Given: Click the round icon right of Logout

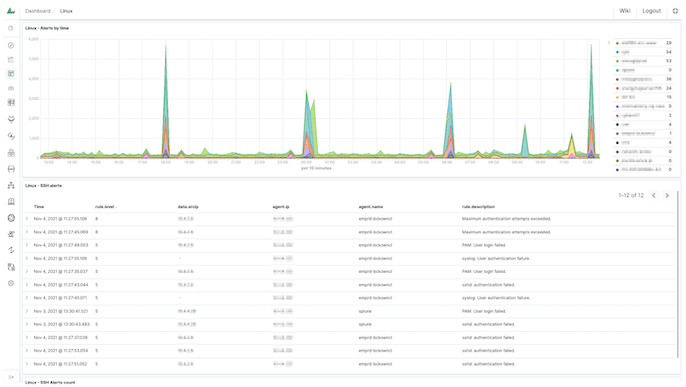Looking at the screenshot, I should point(675,11).
